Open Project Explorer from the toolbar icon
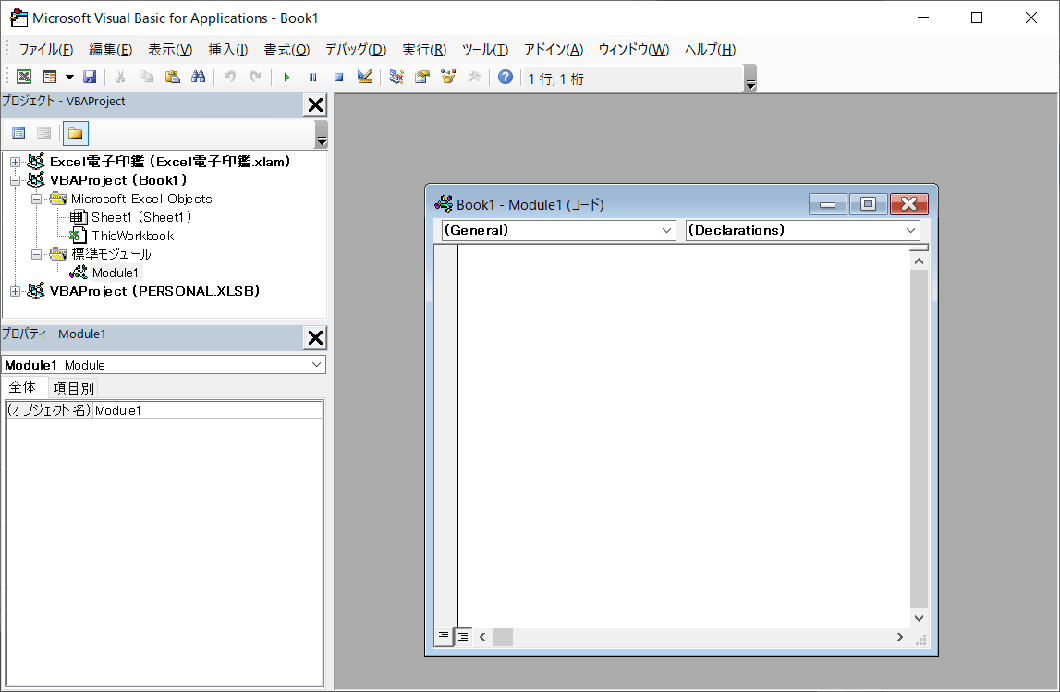Viewport: 1060px width, 692px height. pos(397,77)
